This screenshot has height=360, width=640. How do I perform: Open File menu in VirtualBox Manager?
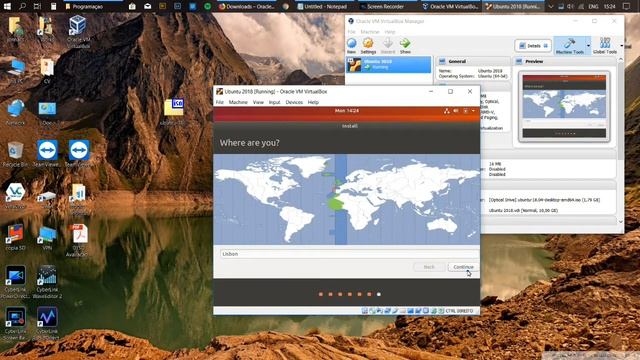pos(351,32)
